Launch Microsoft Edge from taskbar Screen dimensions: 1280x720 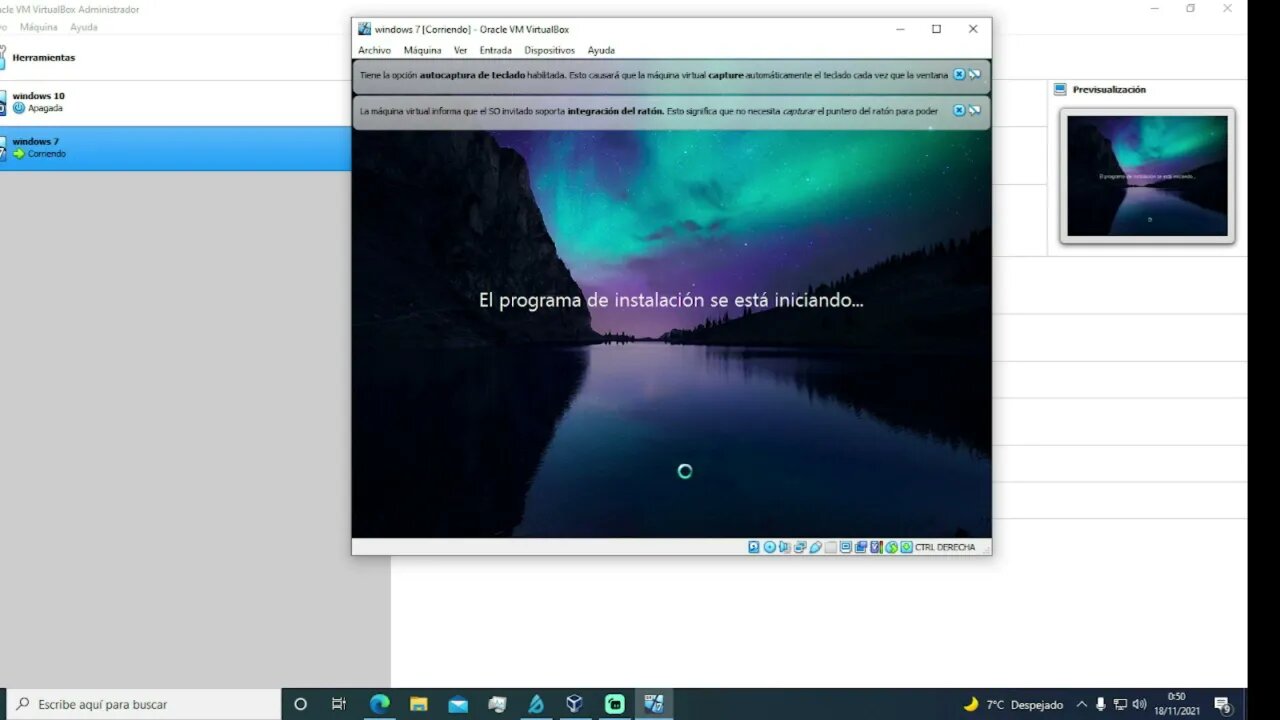click(x=379, y=704)
